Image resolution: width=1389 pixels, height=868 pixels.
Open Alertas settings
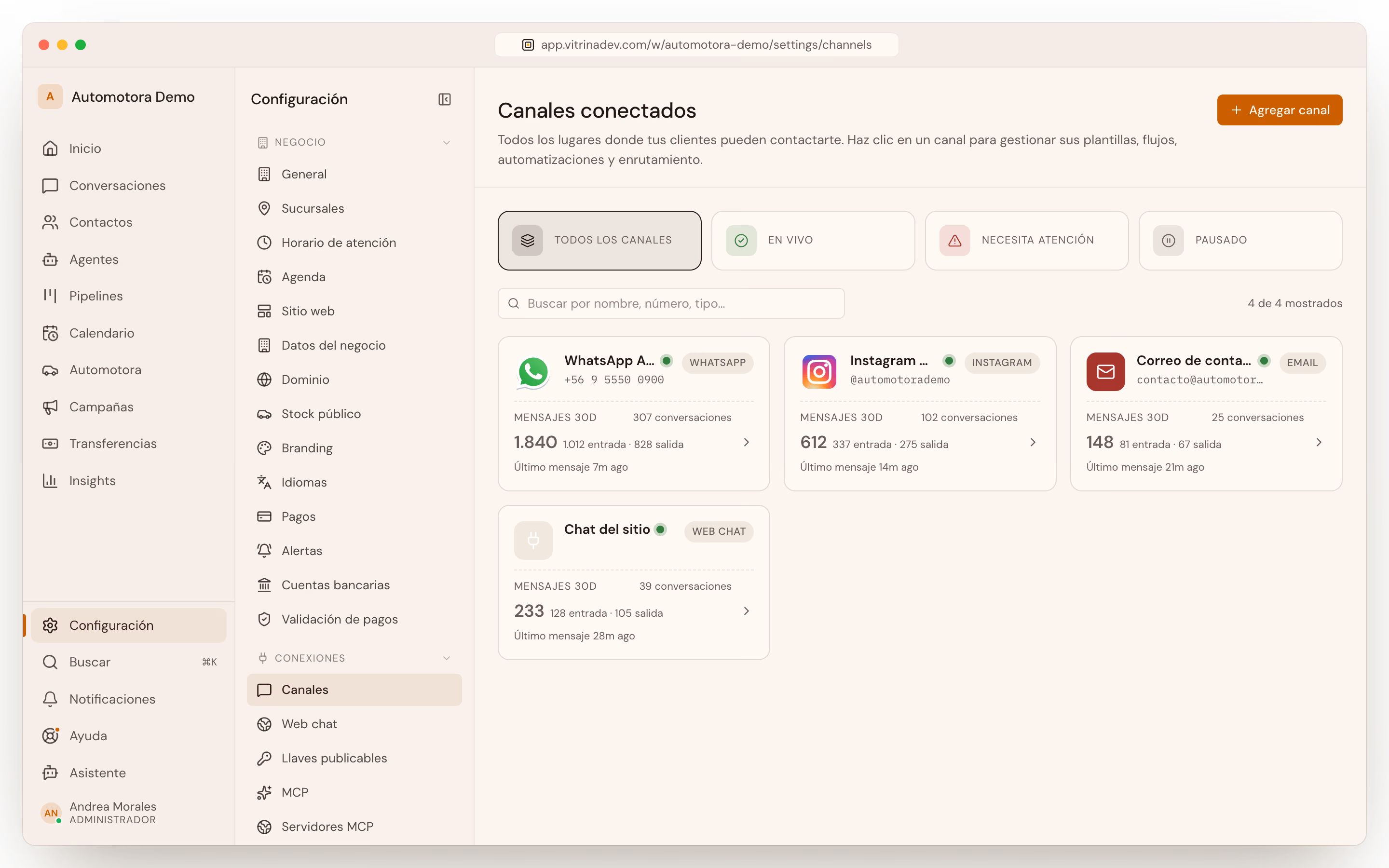[354, 551]
